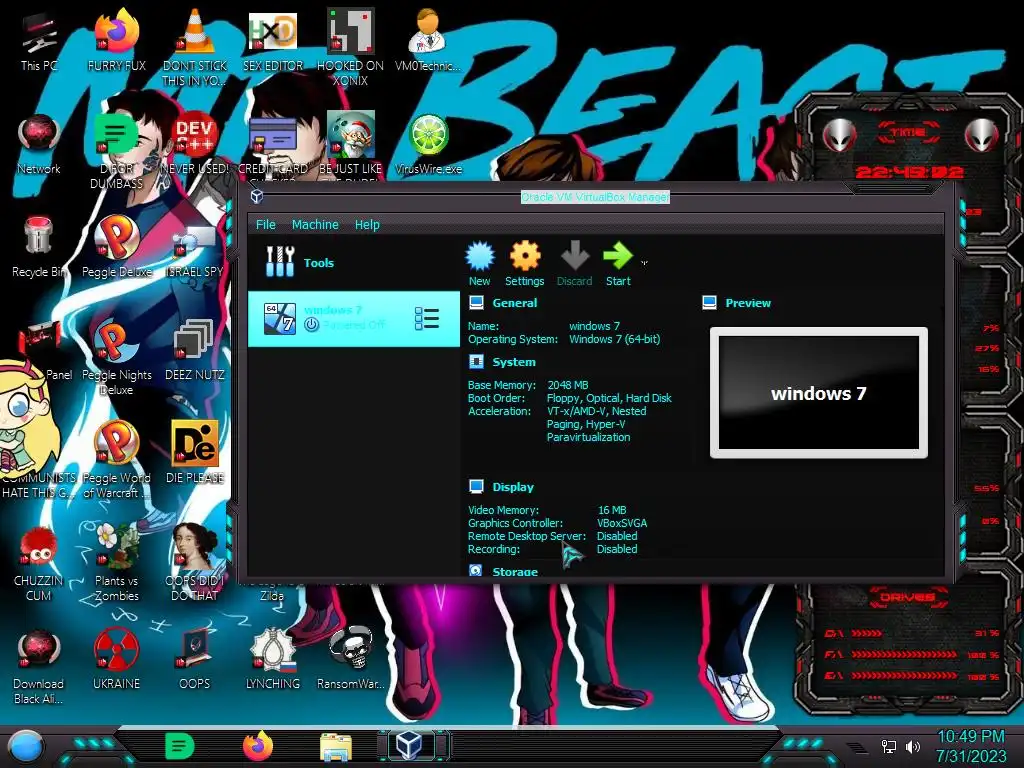Screen dimensions: 1024x768
Task: Click the VirtualBox cube icon in title bar
Action: click(x=257, y=197)
